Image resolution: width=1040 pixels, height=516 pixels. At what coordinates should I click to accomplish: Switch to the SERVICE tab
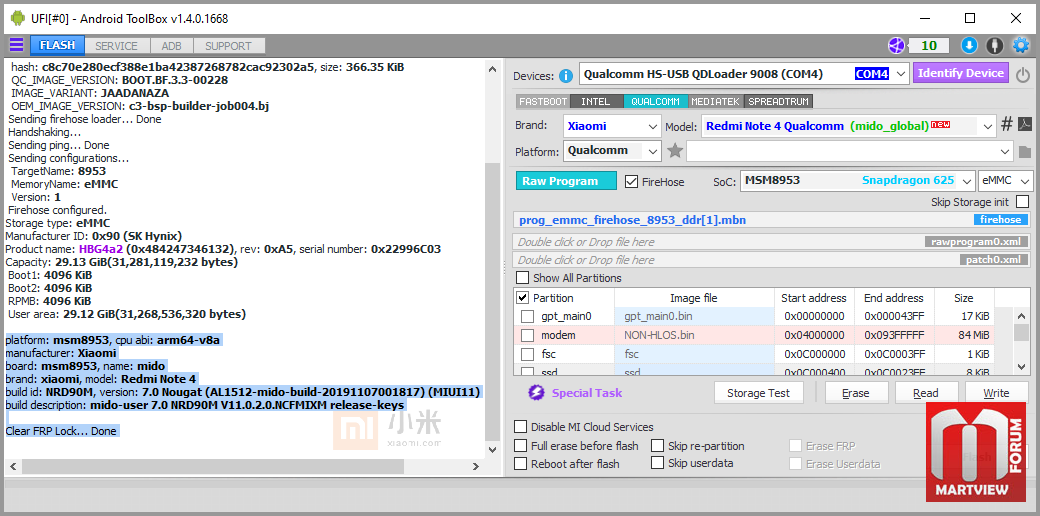116,46
